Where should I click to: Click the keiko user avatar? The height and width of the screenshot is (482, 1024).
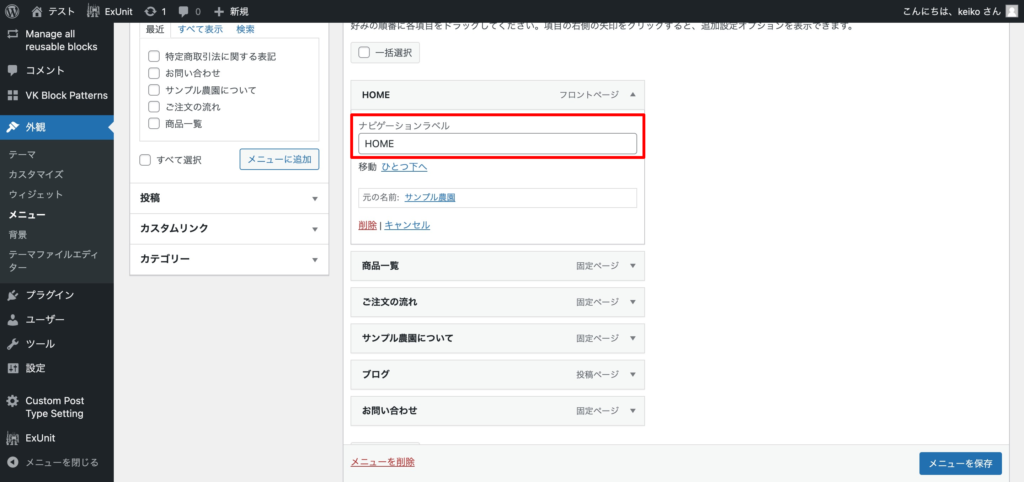pos(1011,10)
